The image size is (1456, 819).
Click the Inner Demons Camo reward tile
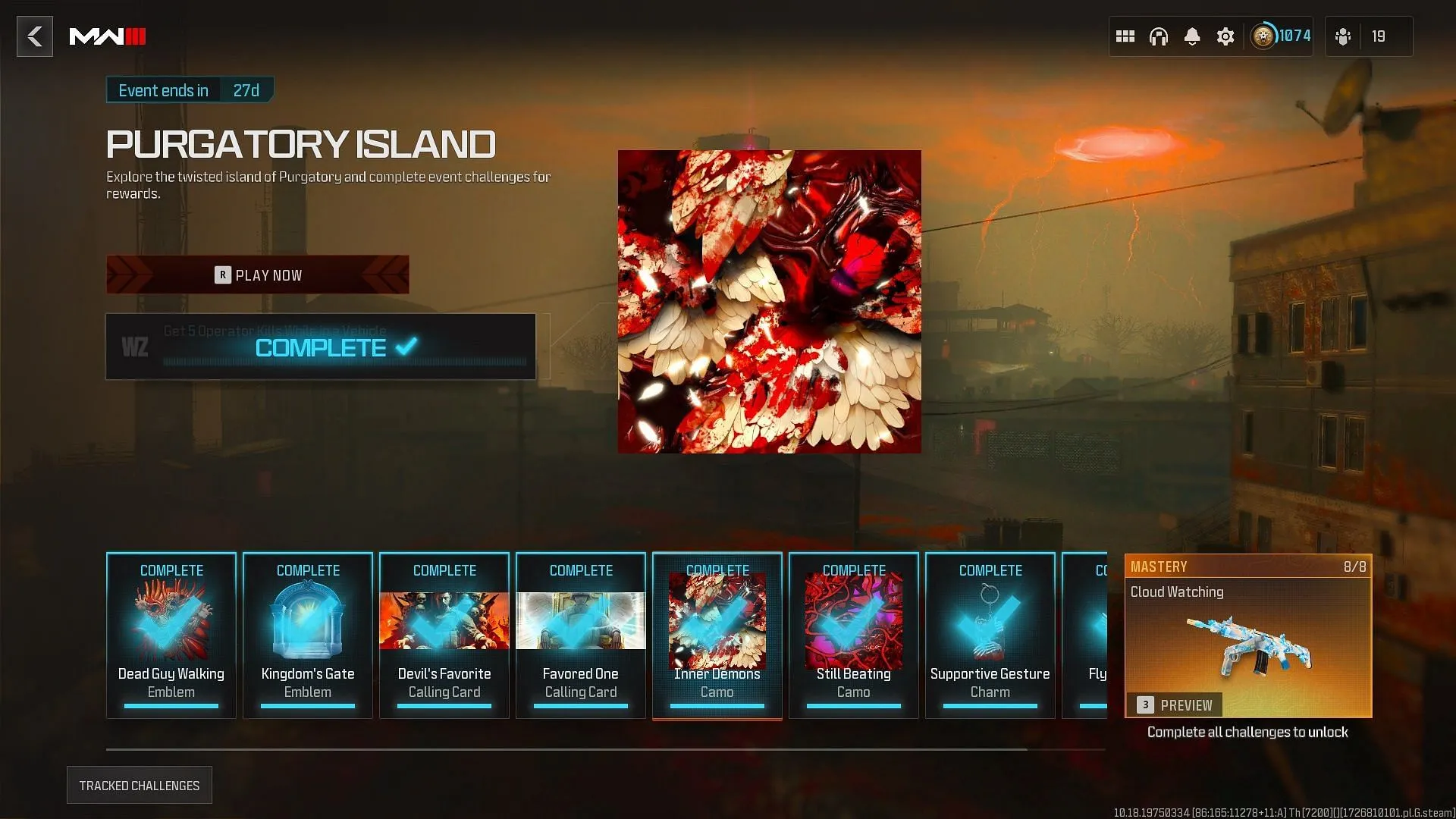coord(717,635)
